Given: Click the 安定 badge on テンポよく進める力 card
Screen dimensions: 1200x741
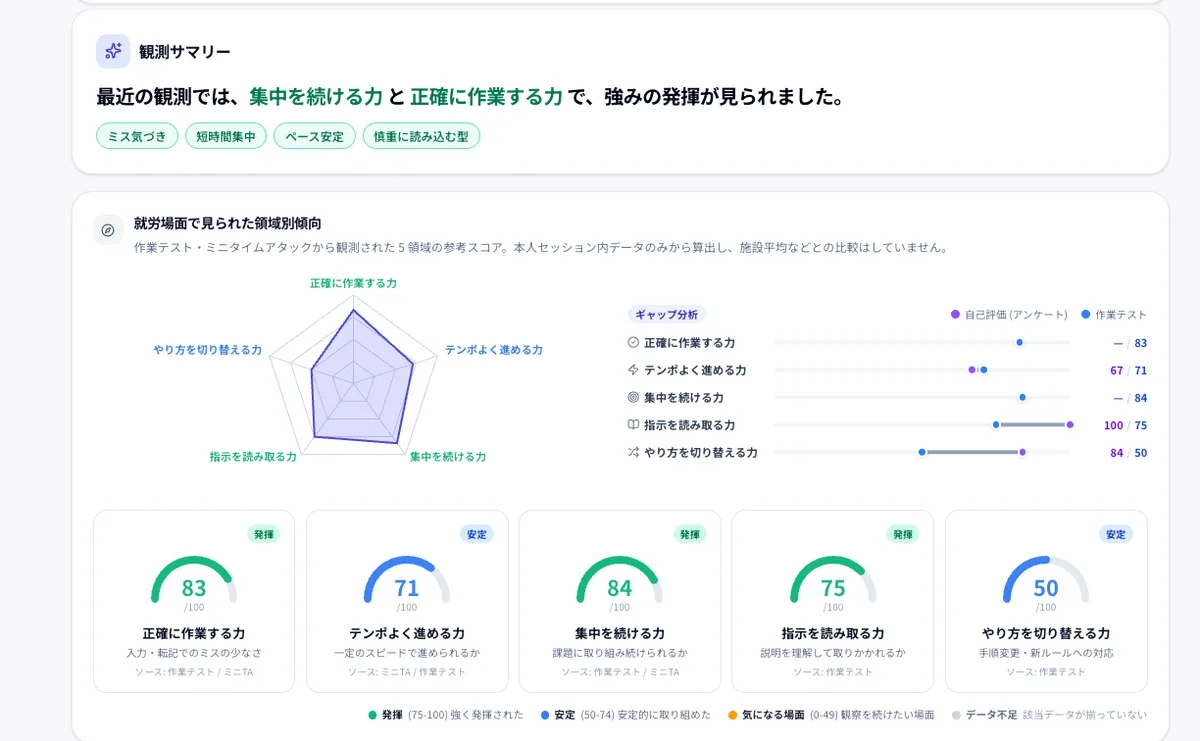Looking at the screenshot, I should 477,534.
